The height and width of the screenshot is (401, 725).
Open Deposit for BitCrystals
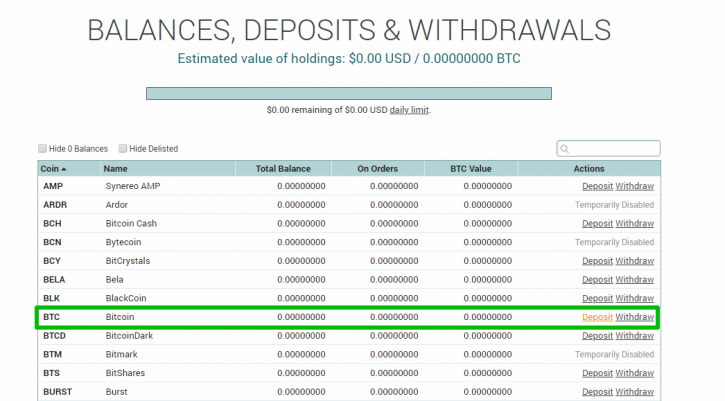(x=597, y=261)
